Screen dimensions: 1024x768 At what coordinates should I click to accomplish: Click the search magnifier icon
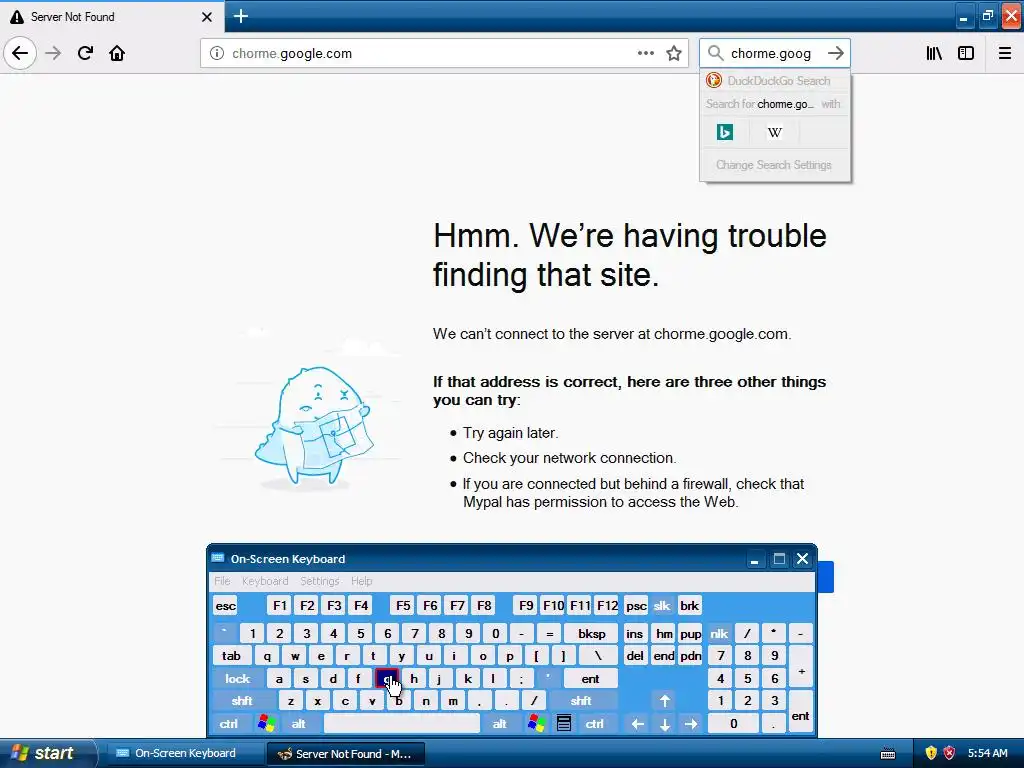716,53
